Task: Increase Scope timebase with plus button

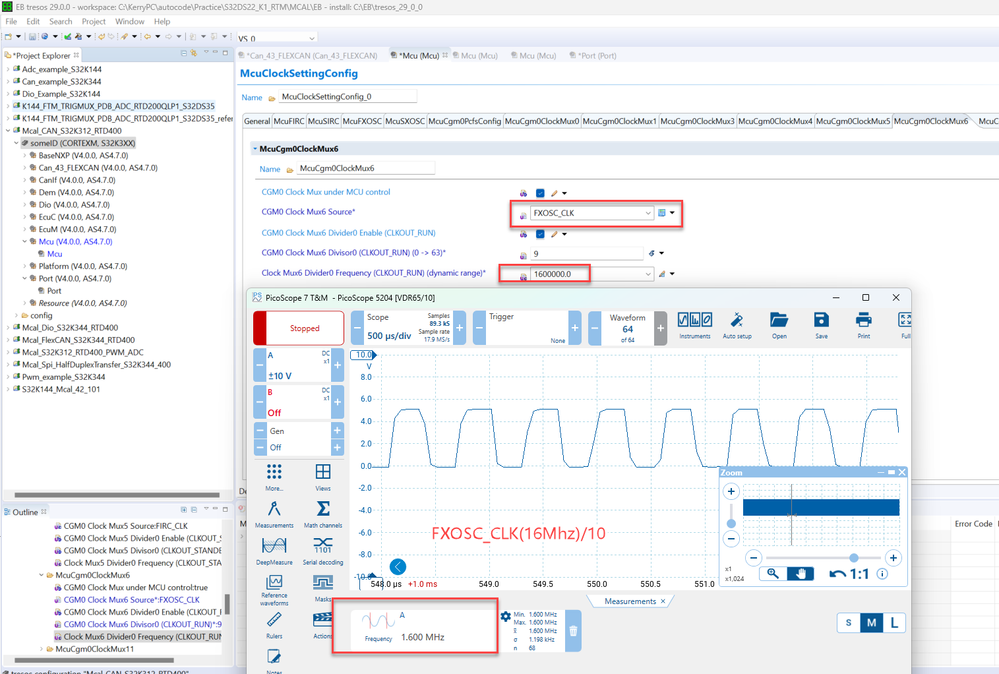Action: coord(459,328)
